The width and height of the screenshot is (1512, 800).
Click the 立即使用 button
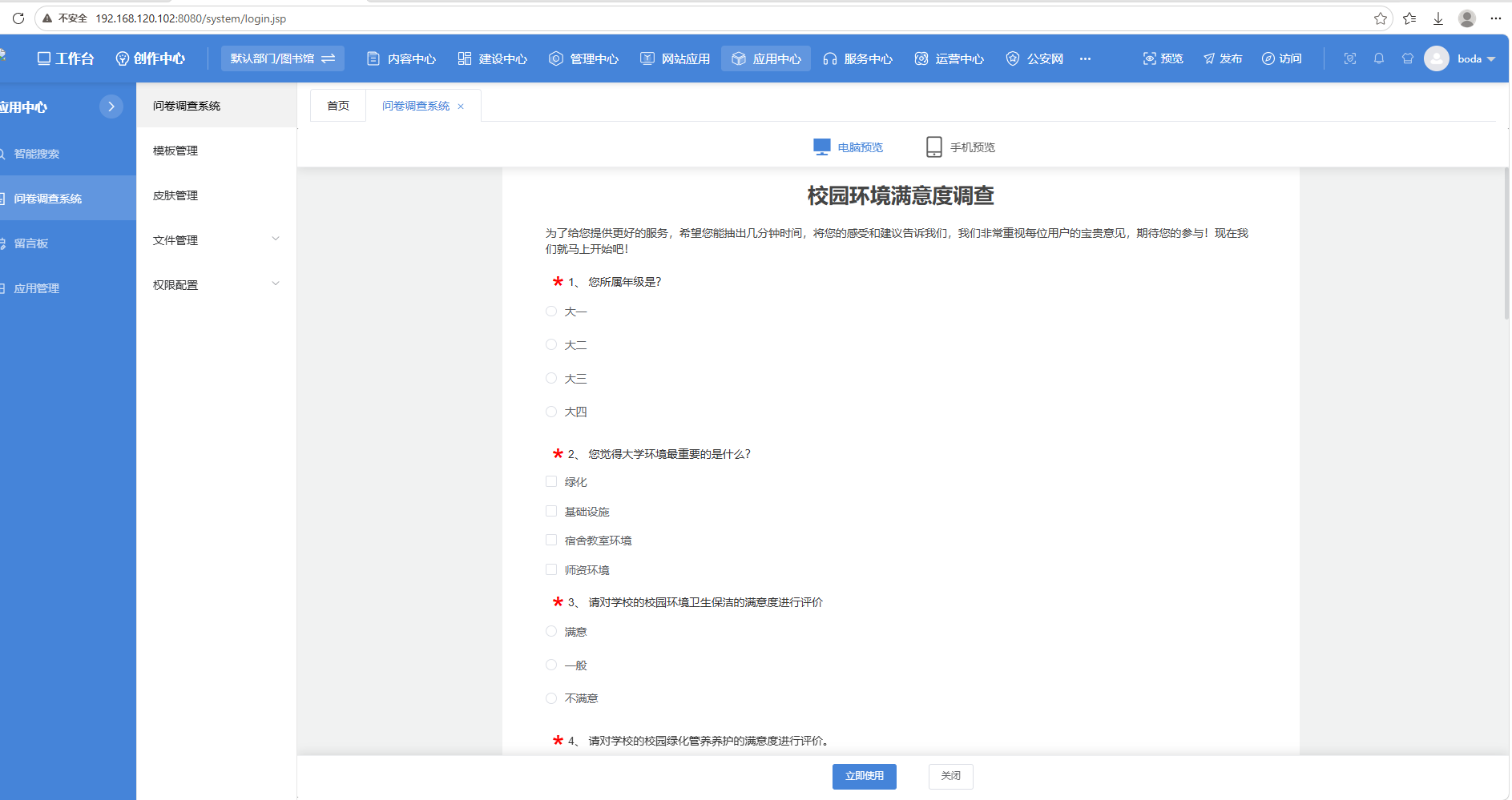(865, 776)
